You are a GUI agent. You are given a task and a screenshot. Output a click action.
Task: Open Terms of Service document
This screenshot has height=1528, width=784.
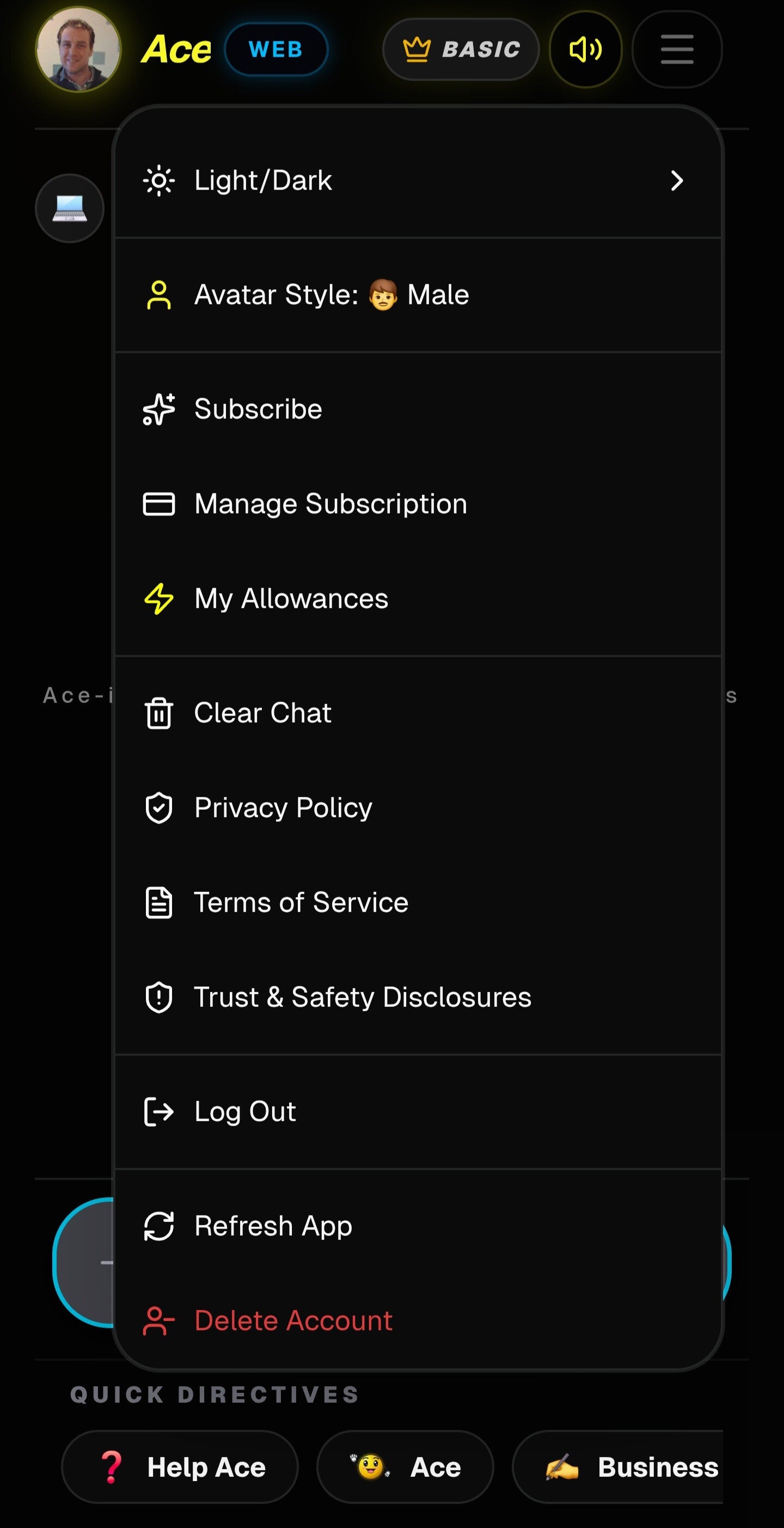pos(418,903)
